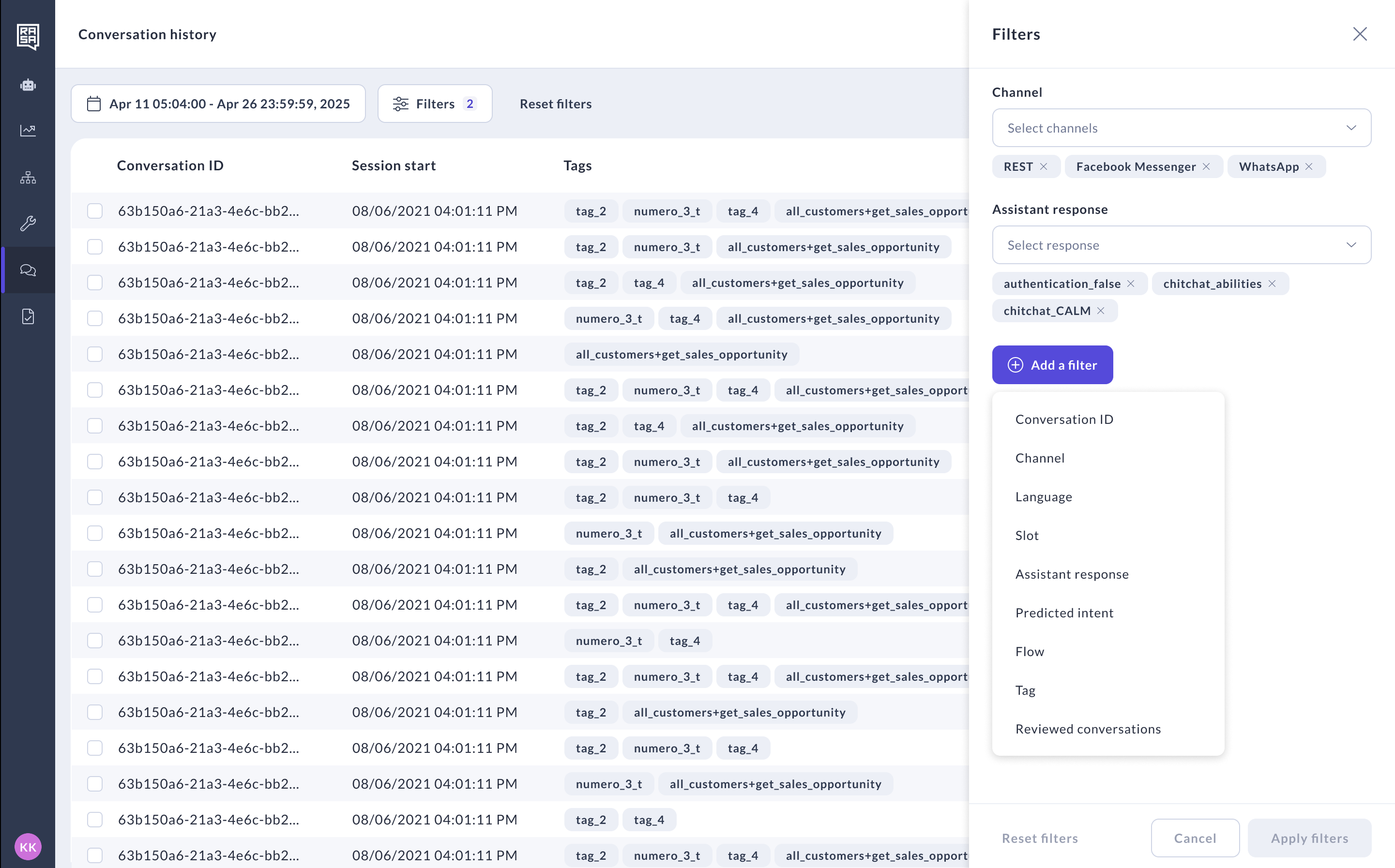The width and height of the screenshot is (1395, 868).
Task: Remove the chitchat_CALM response chip
Action: (x=1100, y=311)
